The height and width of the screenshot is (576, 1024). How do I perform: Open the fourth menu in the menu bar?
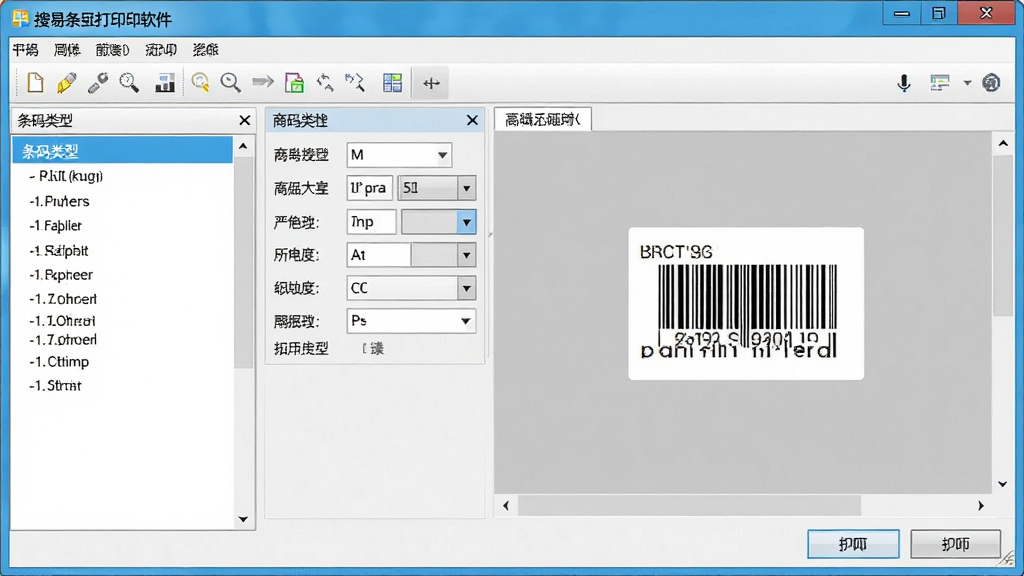tap(161, 50)
